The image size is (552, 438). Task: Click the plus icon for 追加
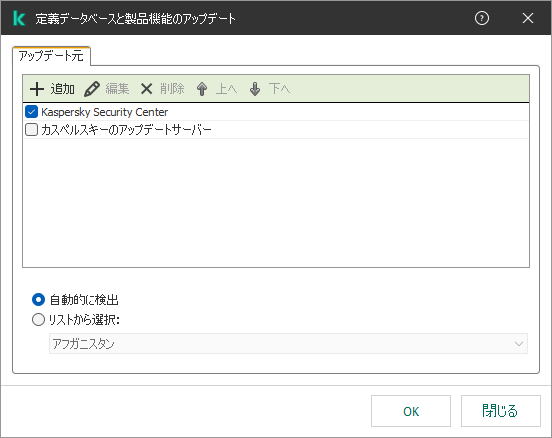[x=37, y=89]
